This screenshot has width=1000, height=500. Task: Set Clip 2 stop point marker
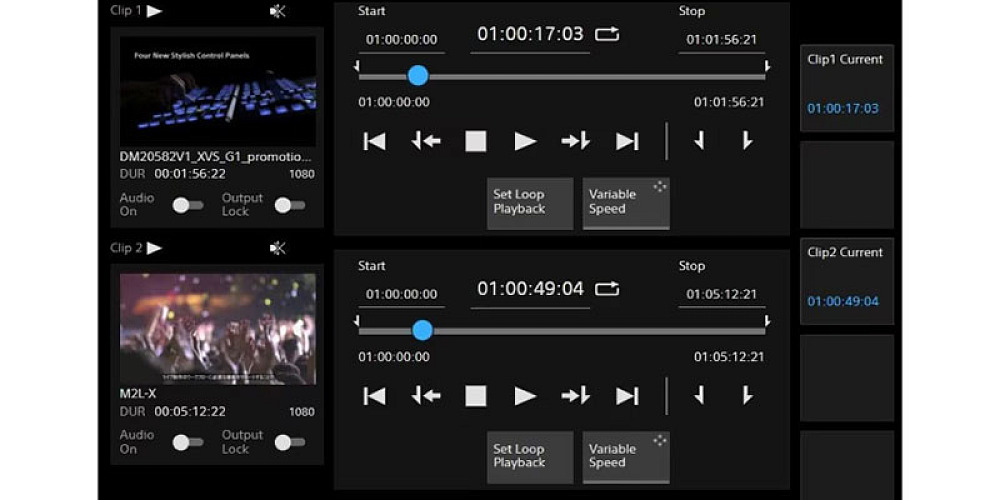[747, 396]
